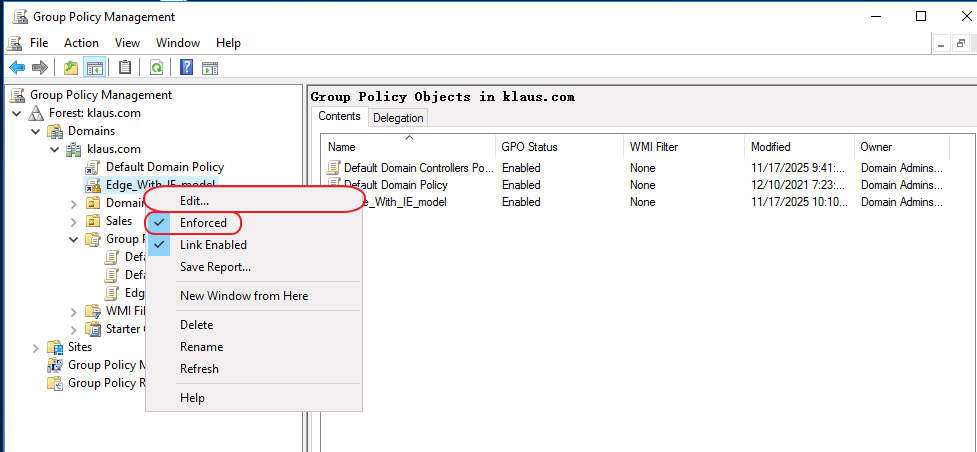
Task: Open the Help question mark toolbar icon
Action: pos(186,68)
